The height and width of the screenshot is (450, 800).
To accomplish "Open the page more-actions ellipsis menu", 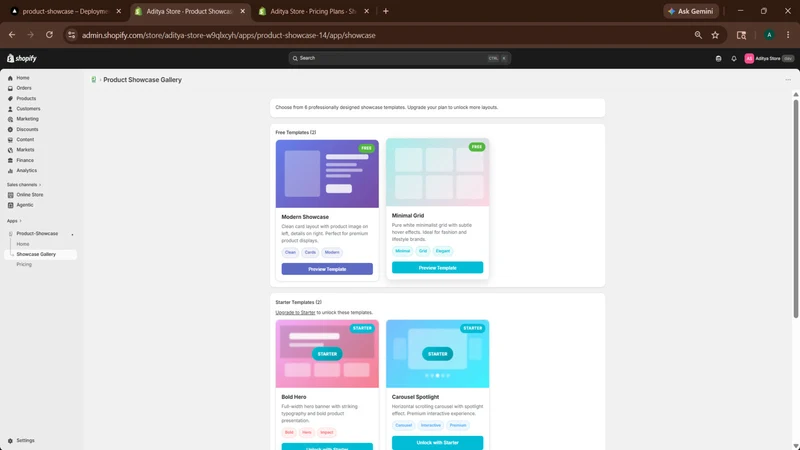I will (788, 80).
